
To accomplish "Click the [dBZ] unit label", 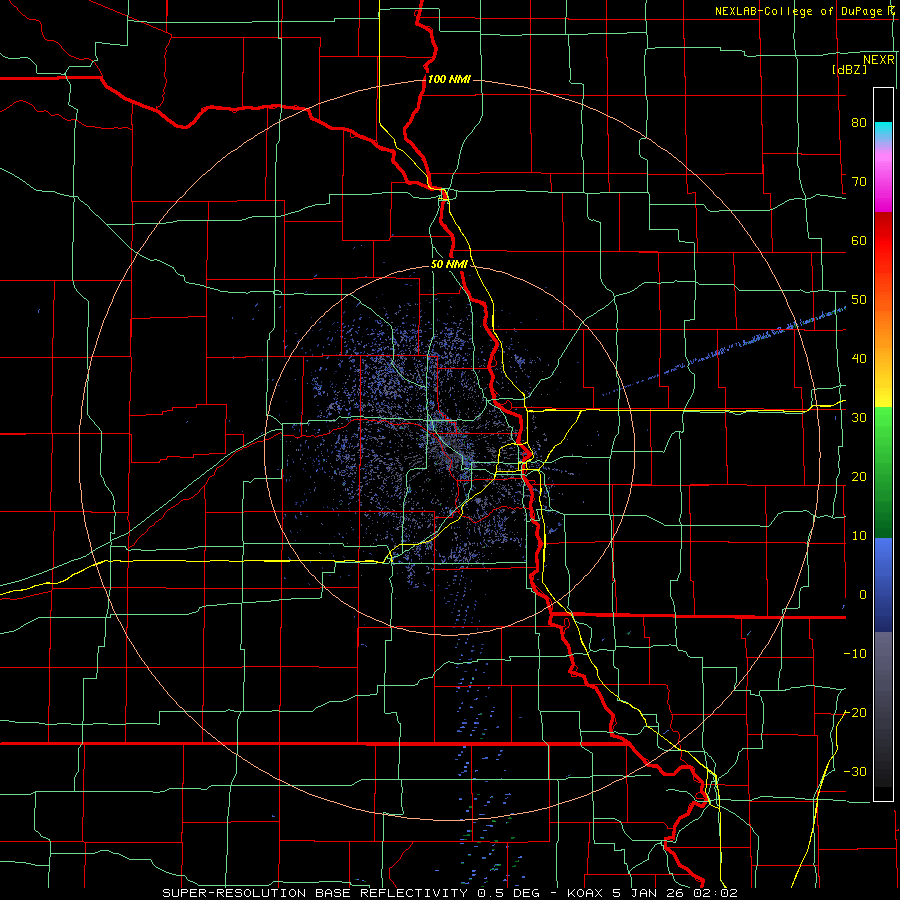I will click(x=849, y=69).
